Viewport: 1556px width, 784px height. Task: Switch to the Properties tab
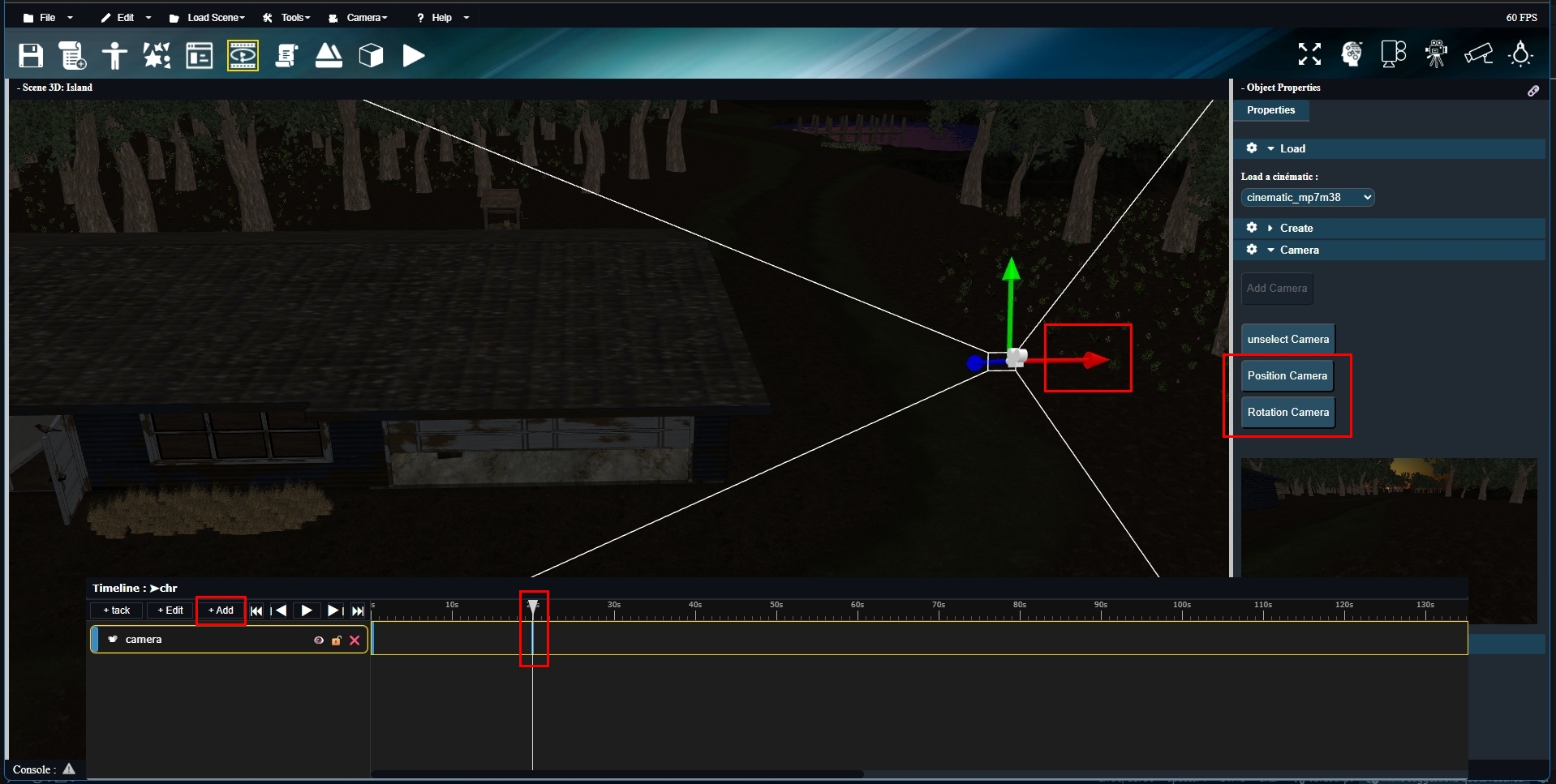(1270, 110)
